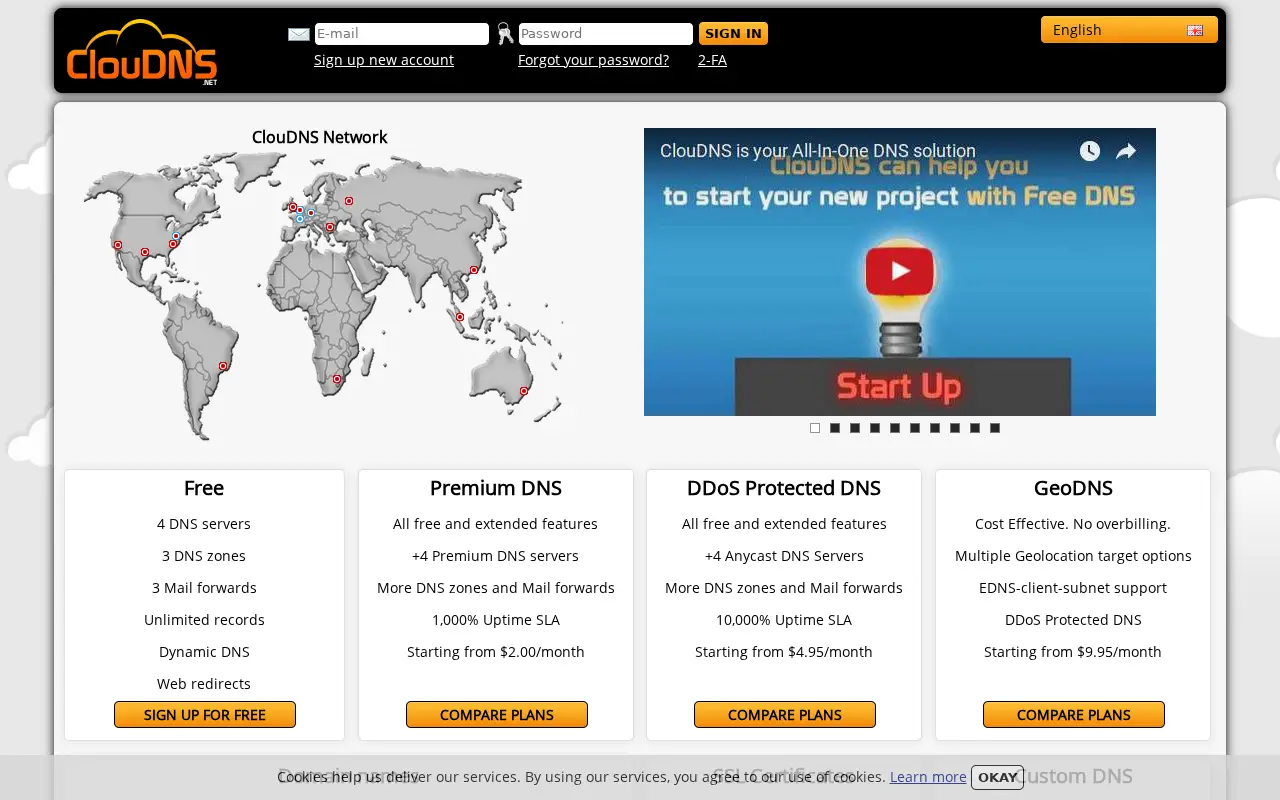Open the Forgot your password link
Image resolution: width=1280 pixels, height=800 pixels.
(x=593, y=60)
